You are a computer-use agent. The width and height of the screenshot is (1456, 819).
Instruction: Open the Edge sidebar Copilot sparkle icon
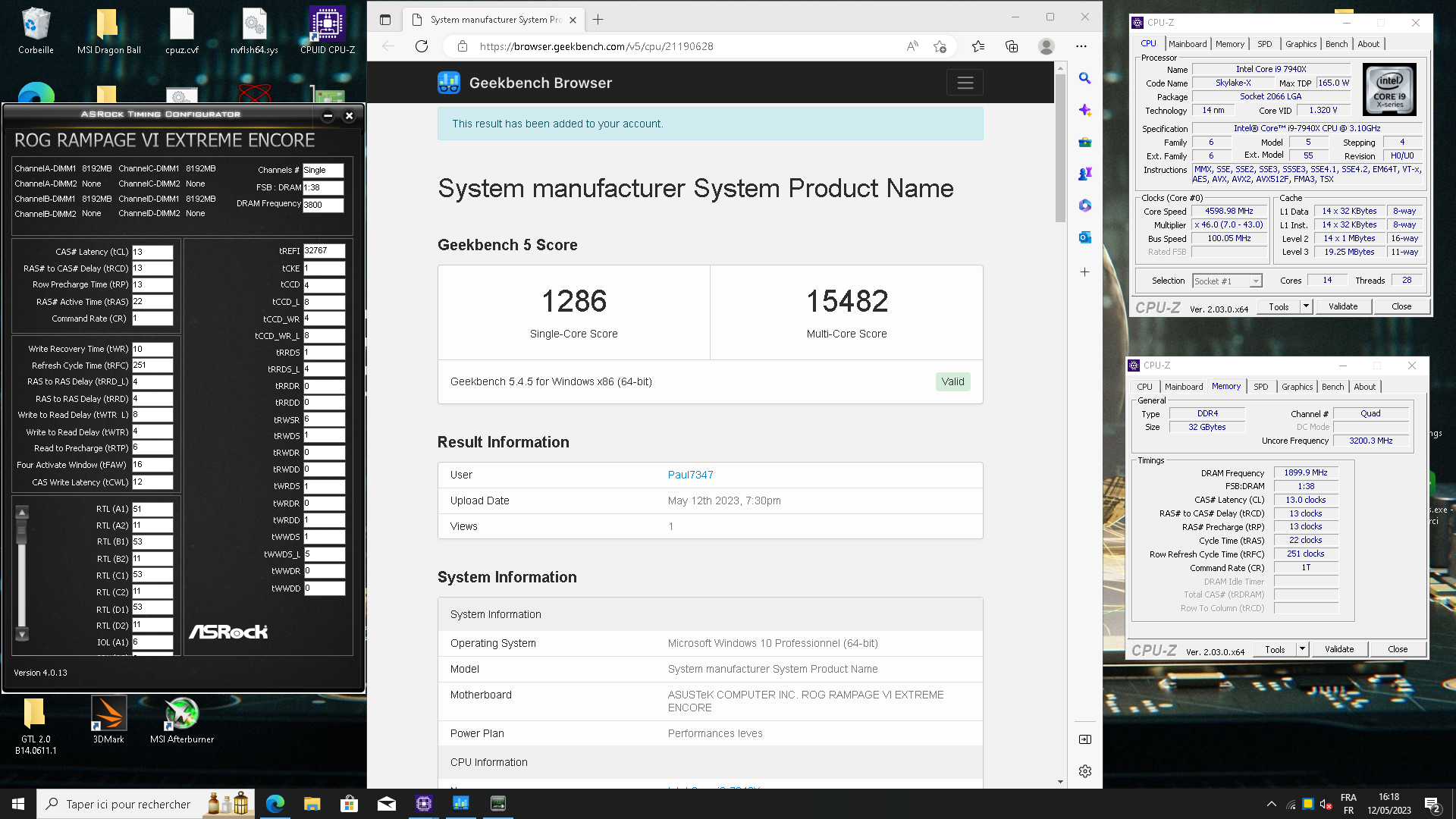point(1085,110)
